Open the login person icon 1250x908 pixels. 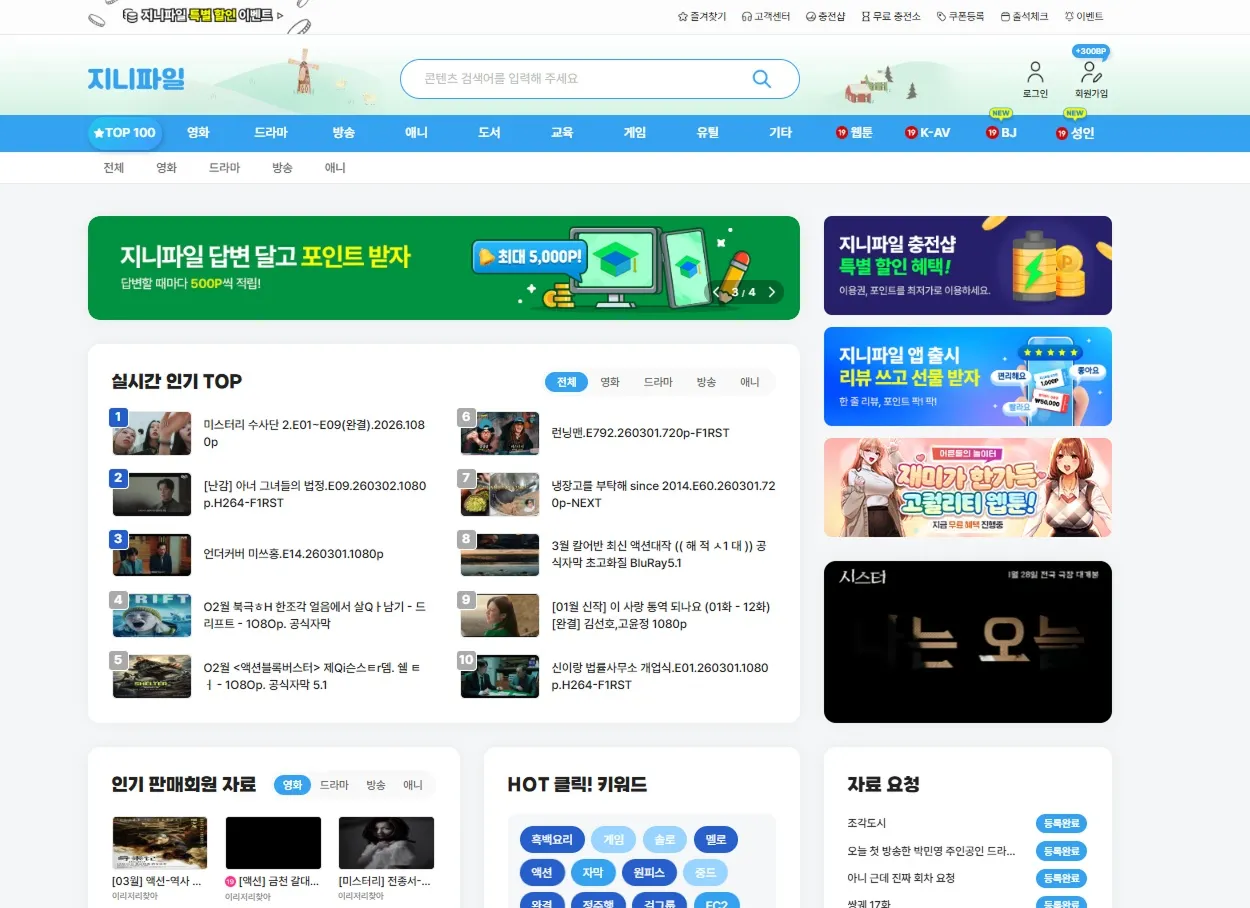click(x=1035, y=72)
